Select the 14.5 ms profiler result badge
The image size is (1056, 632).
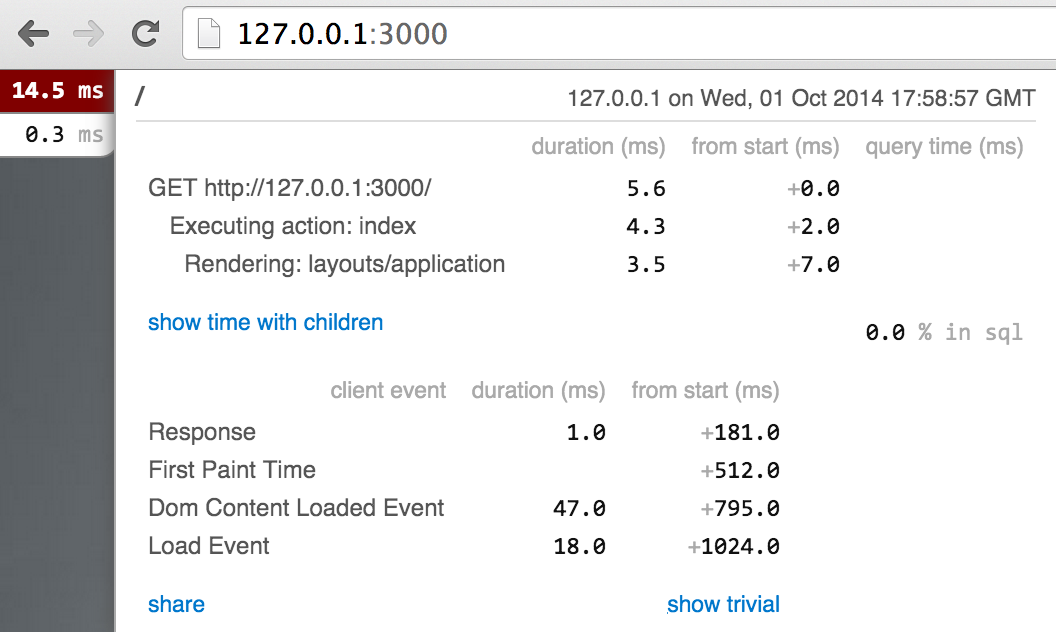pos(57,91)
